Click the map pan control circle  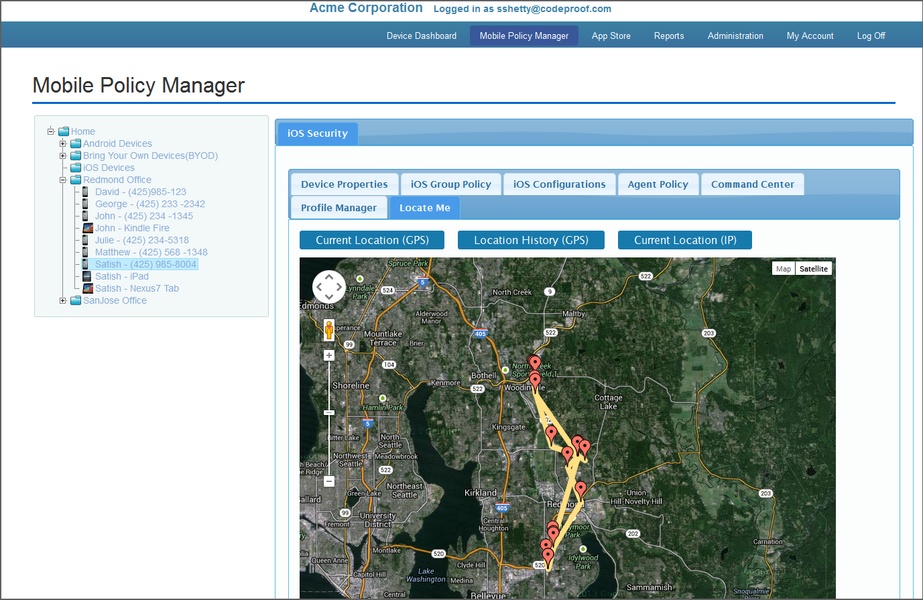[x=328, y=287]
